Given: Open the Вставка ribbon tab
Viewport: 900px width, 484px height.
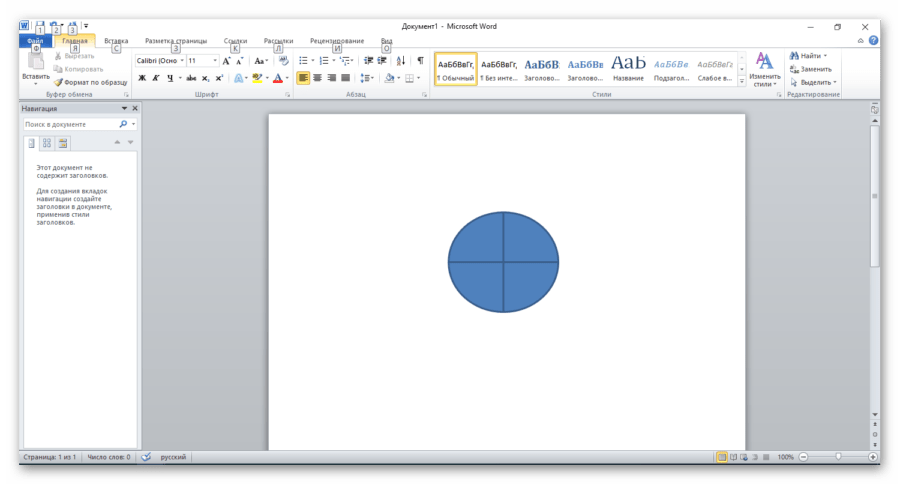Looking at the screenshot, I should coord(116,41).
